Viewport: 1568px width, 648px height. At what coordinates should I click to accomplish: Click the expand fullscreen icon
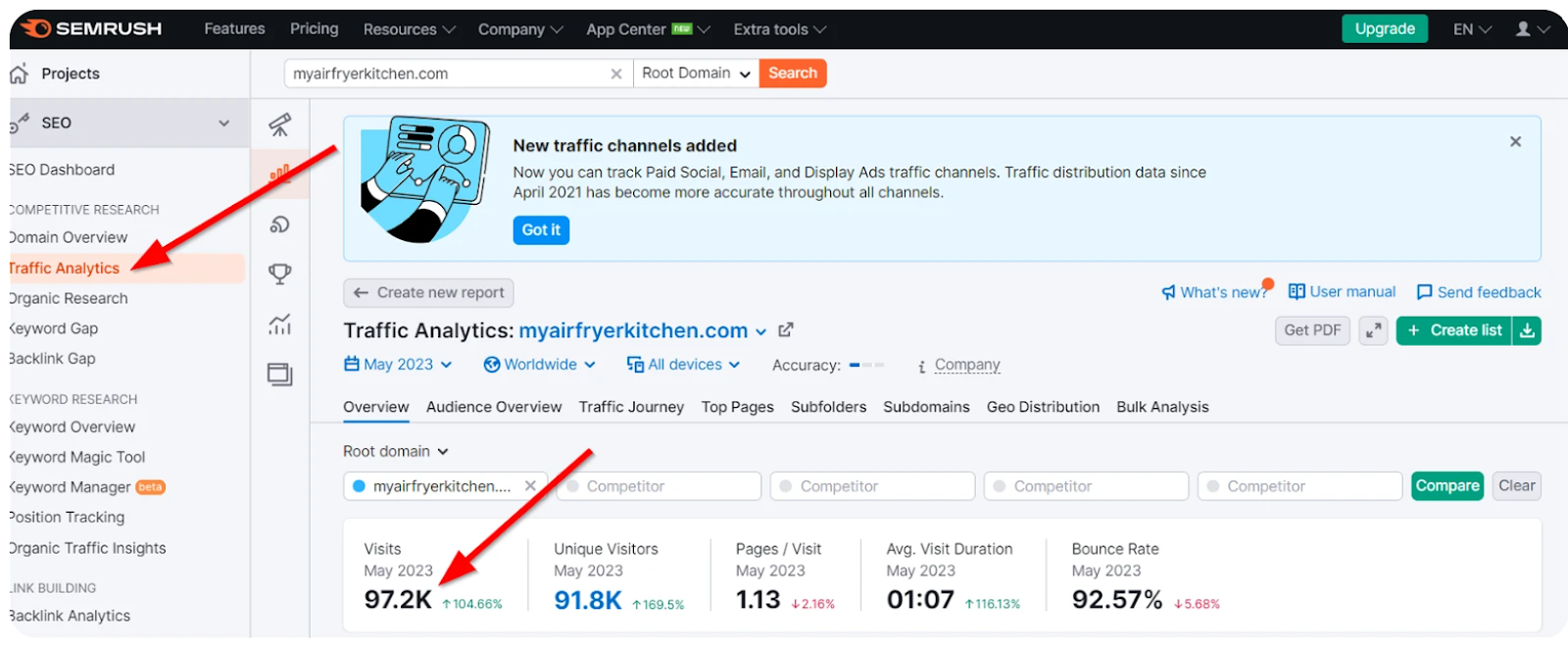pos(1373,330)
